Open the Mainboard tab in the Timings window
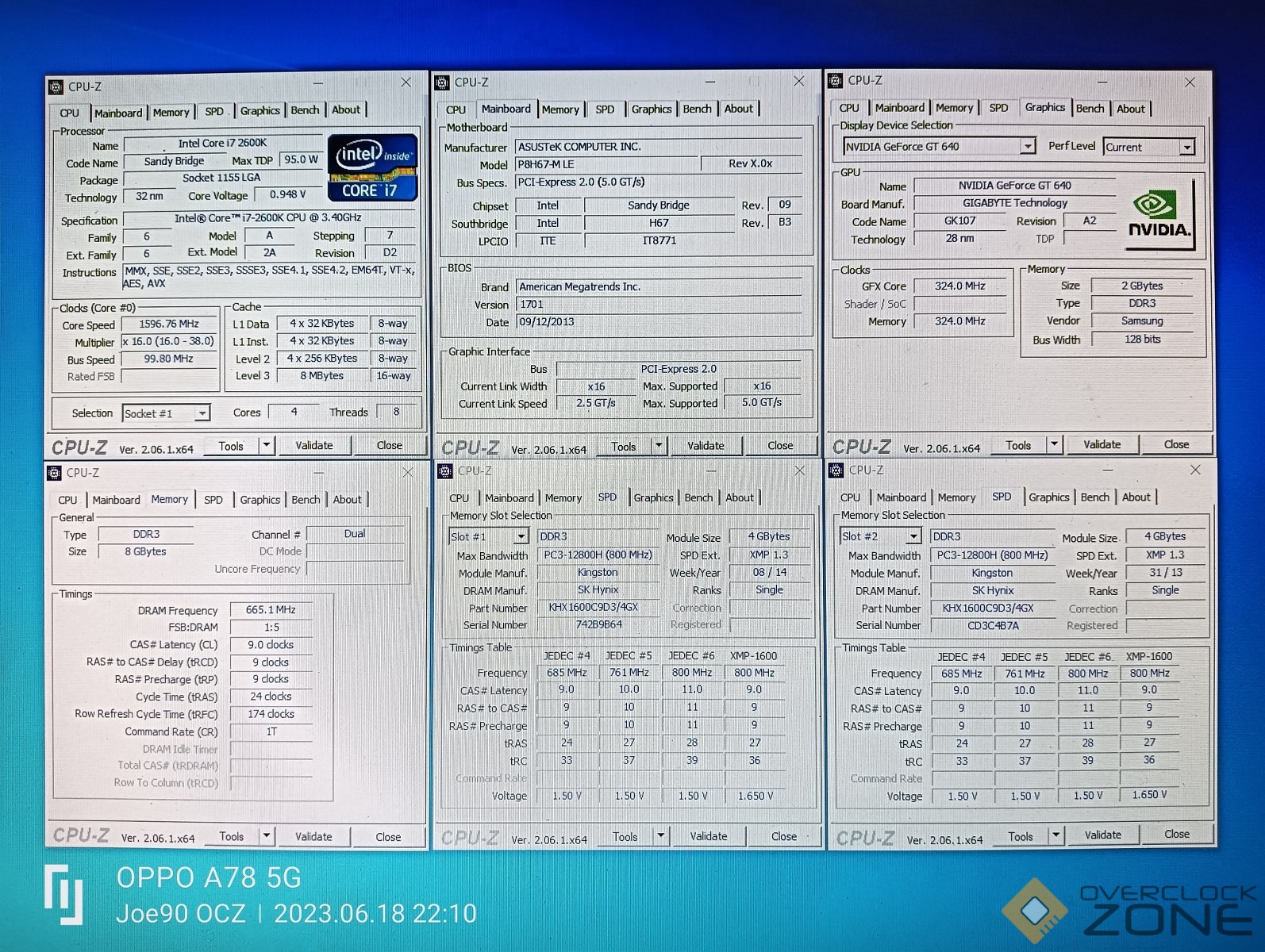Image resolution: width=1265 pixels, height=952 pixels. [x=116, y=500]
